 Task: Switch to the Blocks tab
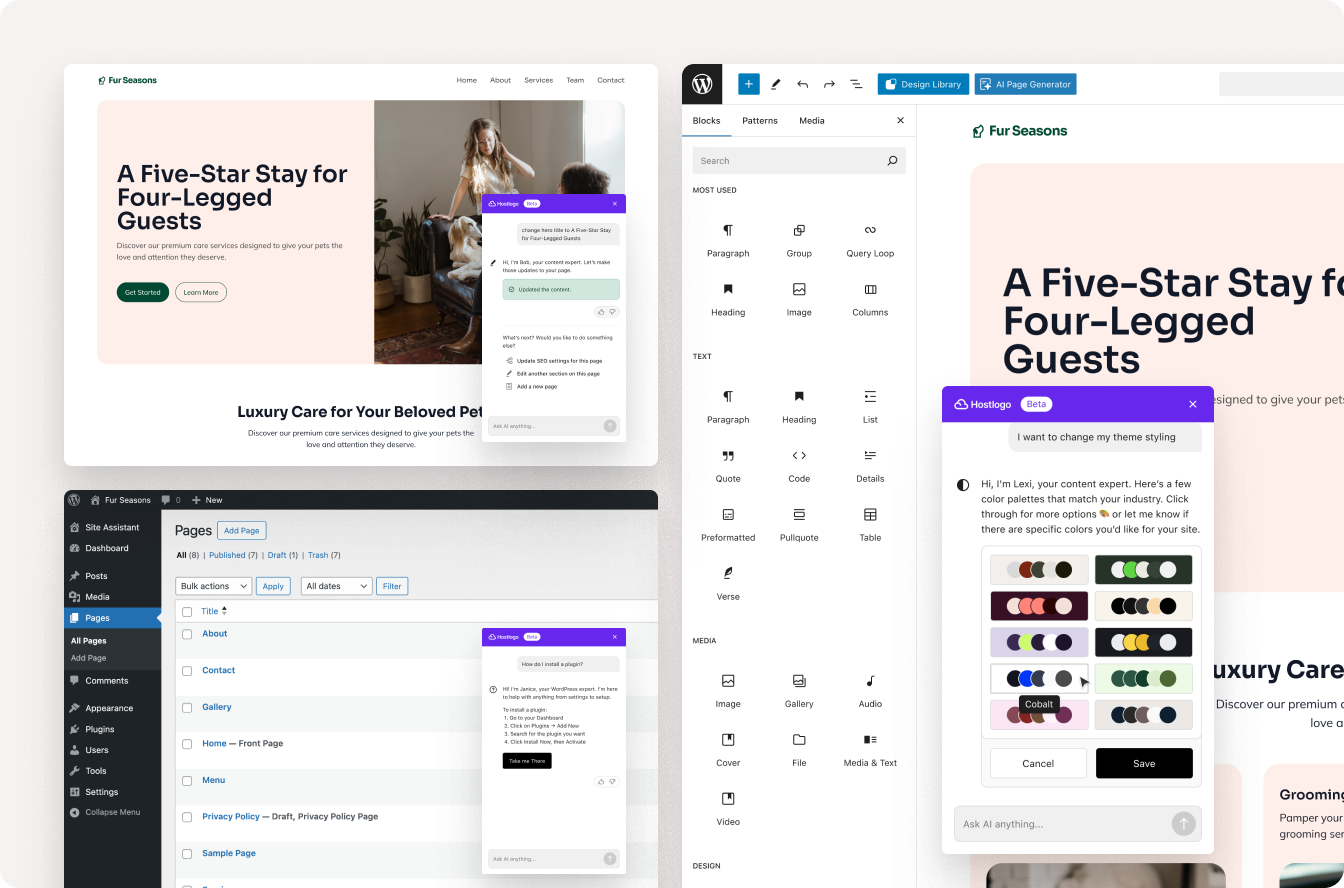[706, 120]
